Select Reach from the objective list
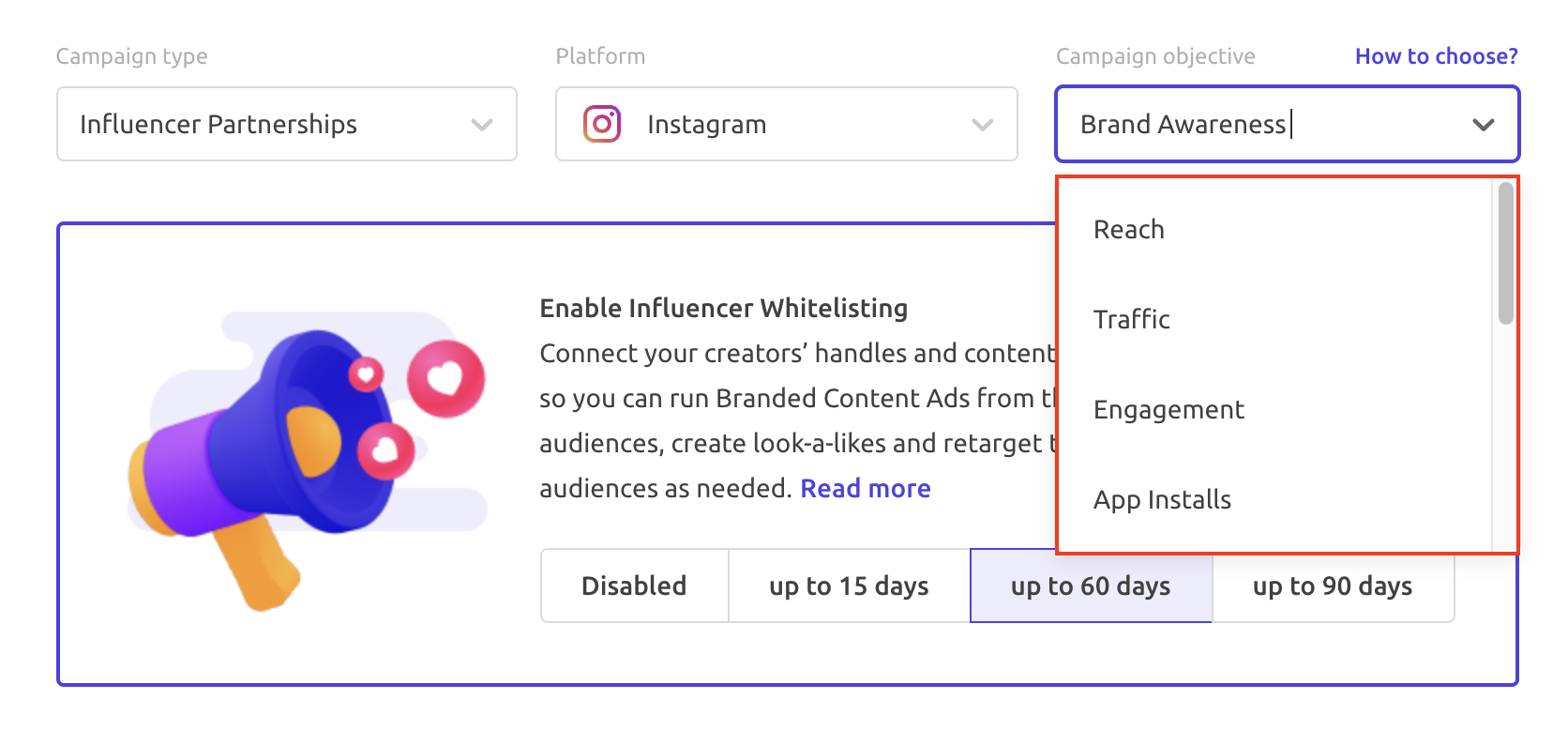The height and width of the screenshot is (730, 1568). pos(1274,230)
